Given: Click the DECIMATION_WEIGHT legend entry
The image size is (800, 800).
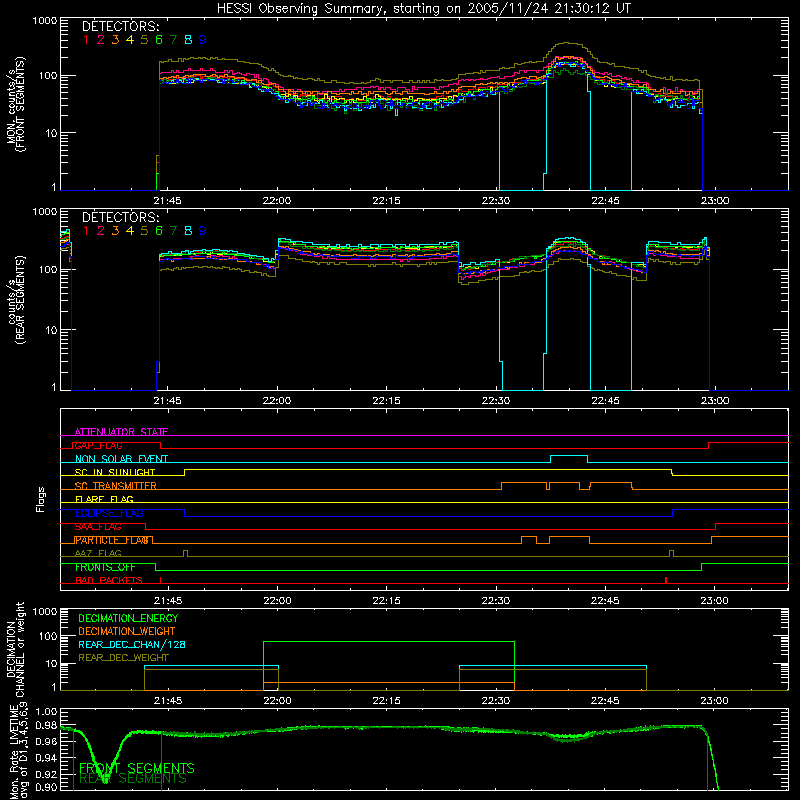Looking at the screenshot, I should click(x=127, y=632).
